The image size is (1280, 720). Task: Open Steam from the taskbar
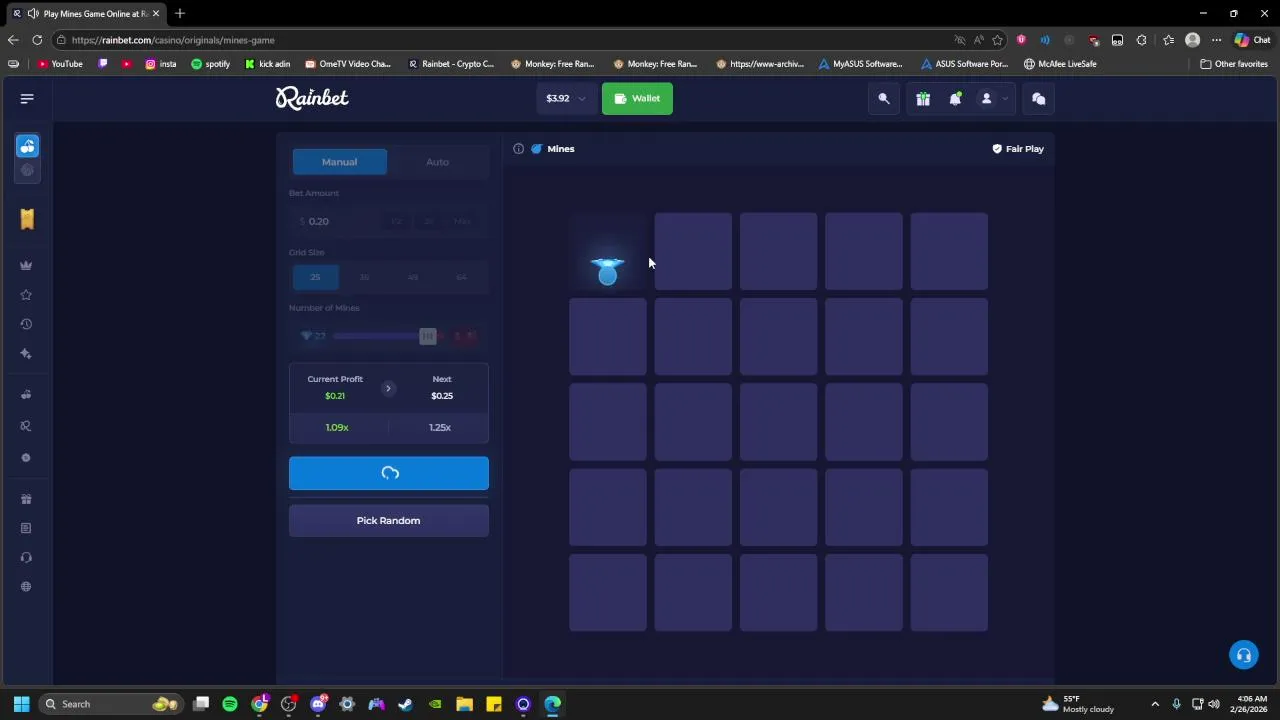click(x=405, y=704)
